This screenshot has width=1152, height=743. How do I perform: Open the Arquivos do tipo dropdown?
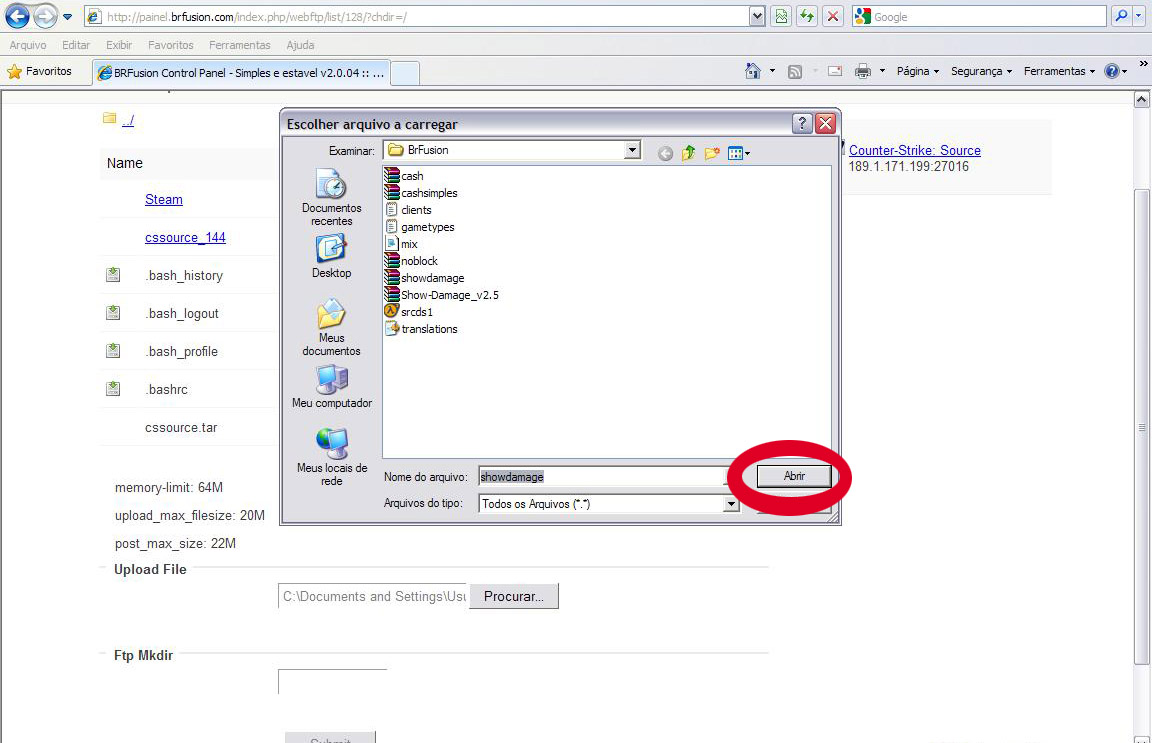pyautogui.click(x=731, y=505)
